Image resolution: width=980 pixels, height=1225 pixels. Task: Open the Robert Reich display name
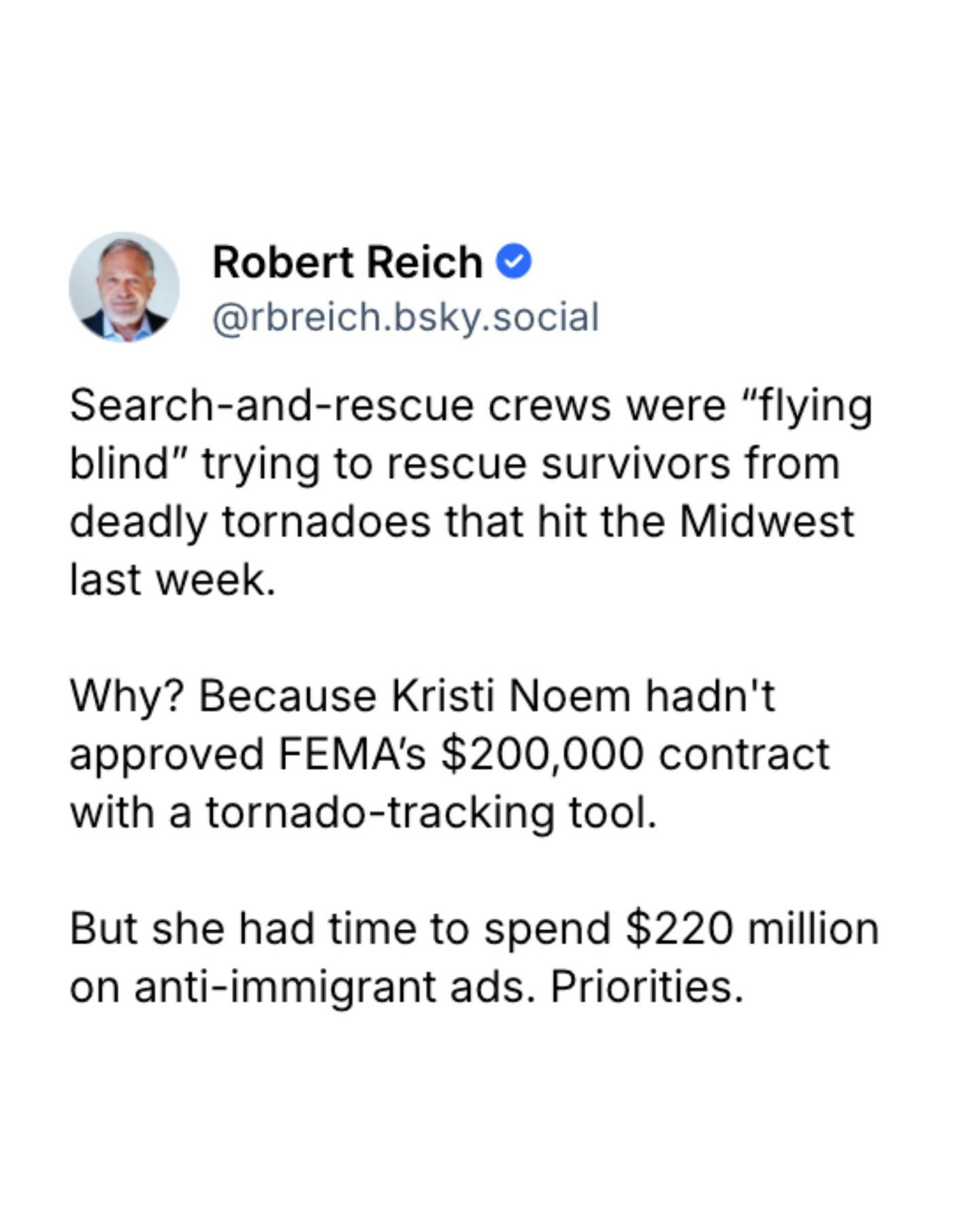tap(347, 262)
